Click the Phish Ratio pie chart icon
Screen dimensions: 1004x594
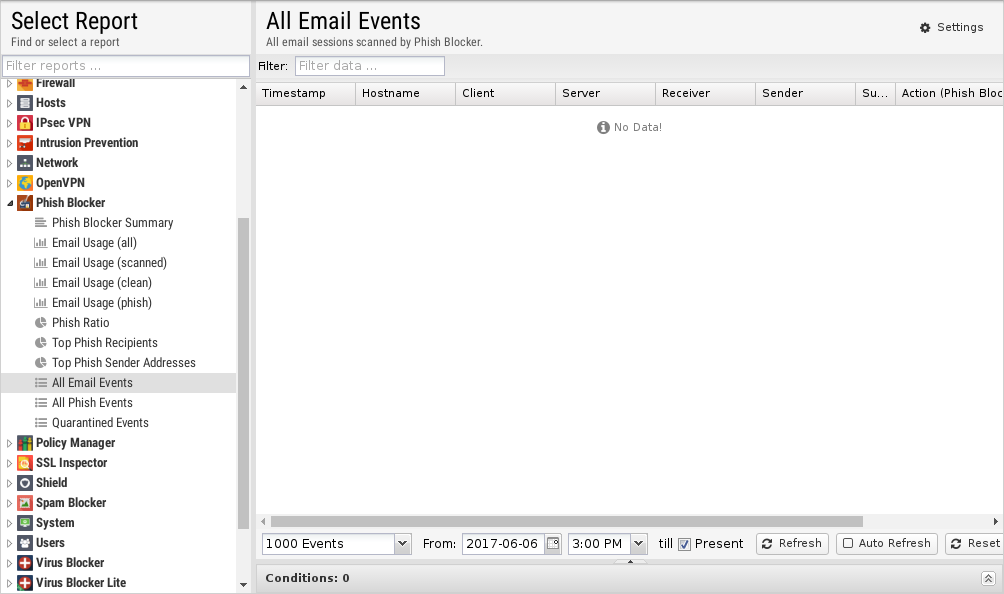pyautogui.click(x=40, y=323)
